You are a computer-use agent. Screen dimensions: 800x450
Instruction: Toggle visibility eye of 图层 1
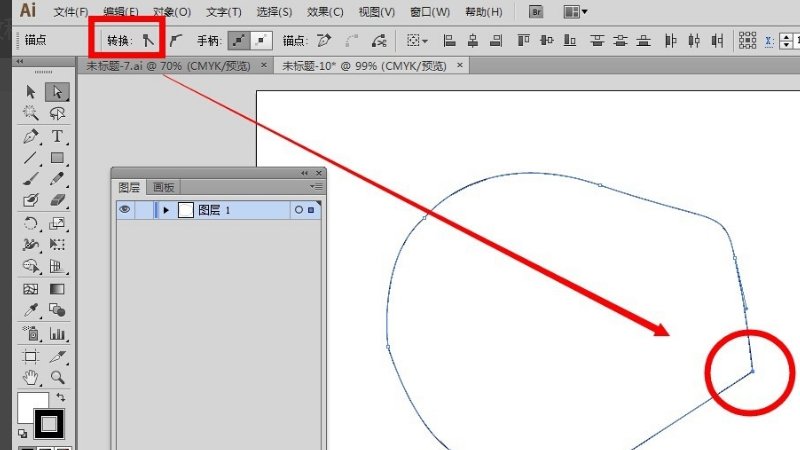pos(124,209)
